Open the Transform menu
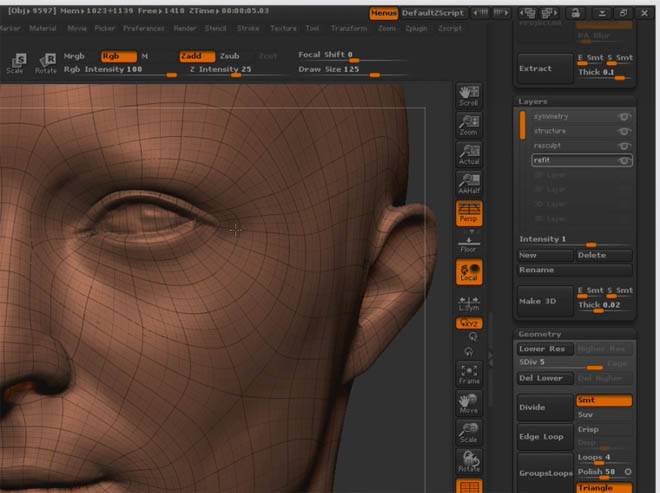 click(349, 28)
